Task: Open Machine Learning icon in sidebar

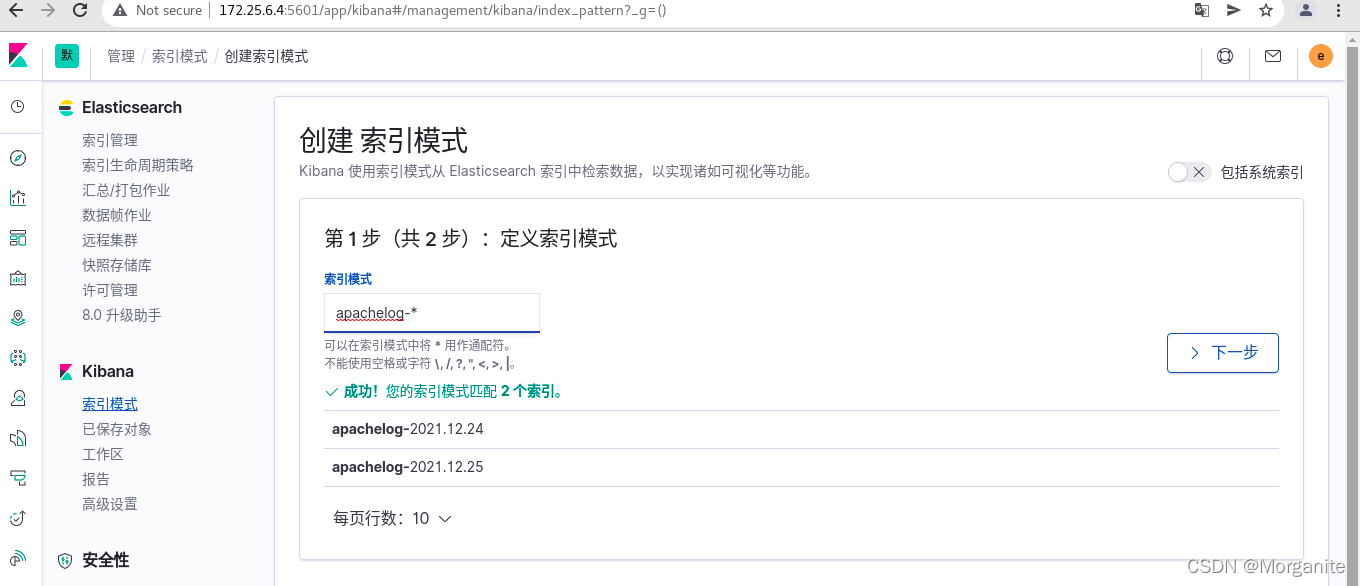Action: pyautogui.click(x=18, y=358)
